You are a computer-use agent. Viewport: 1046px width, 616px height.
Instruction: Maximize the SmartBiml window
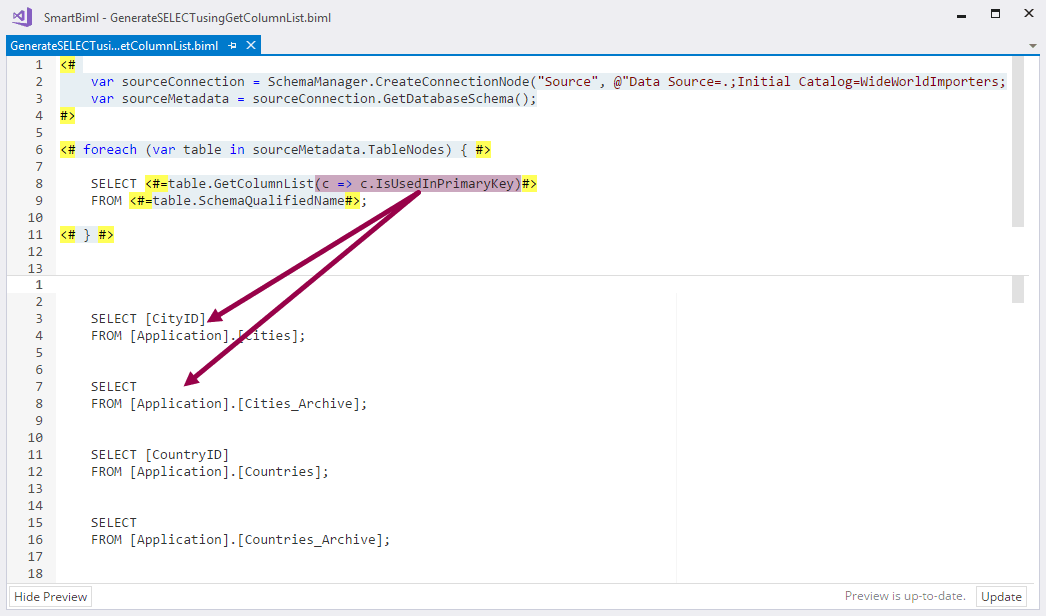995,14
